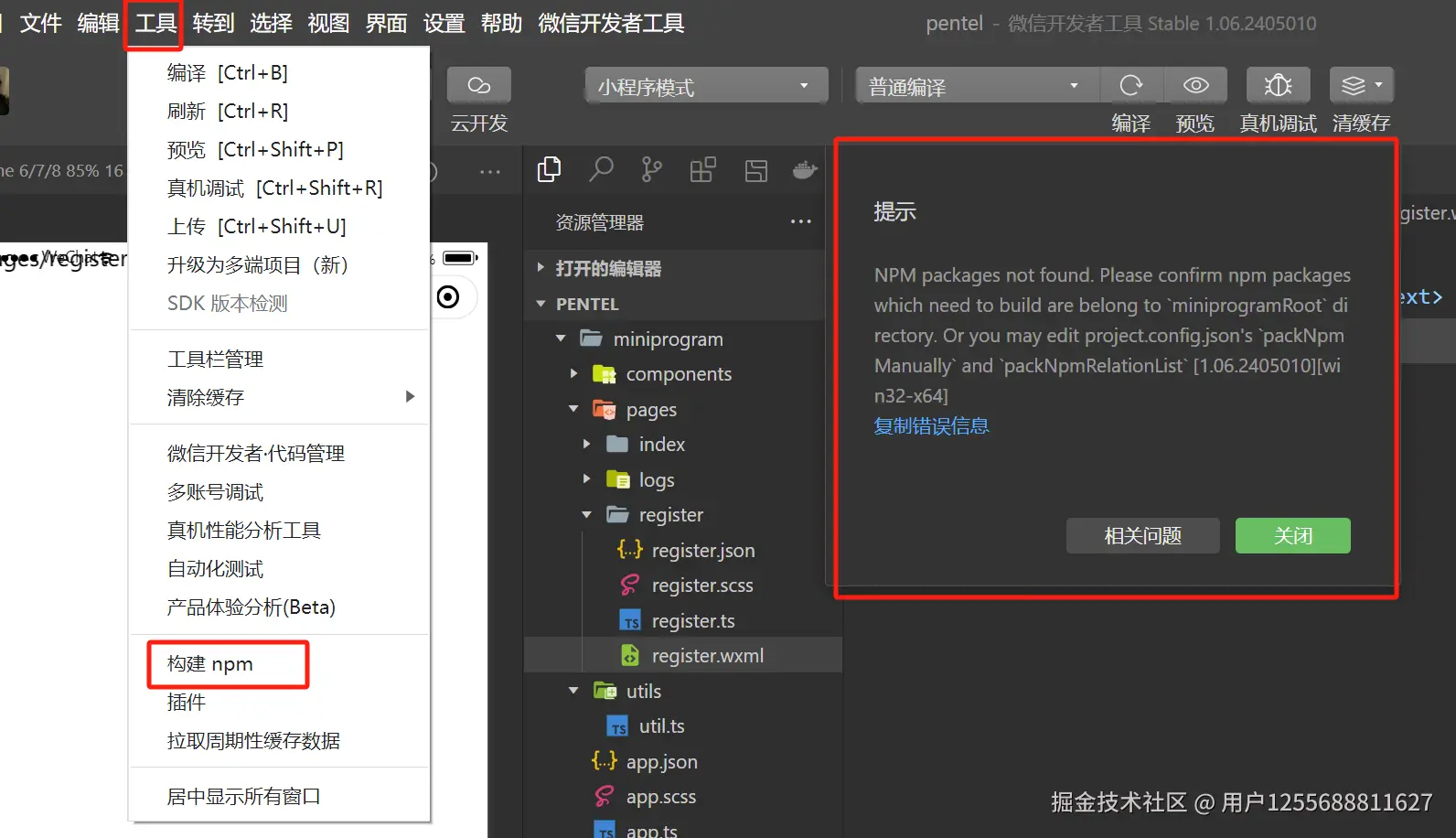Collapse the miniprogram folder
The width and height of the screenshot is (1456, 838).
coord(561,339)
